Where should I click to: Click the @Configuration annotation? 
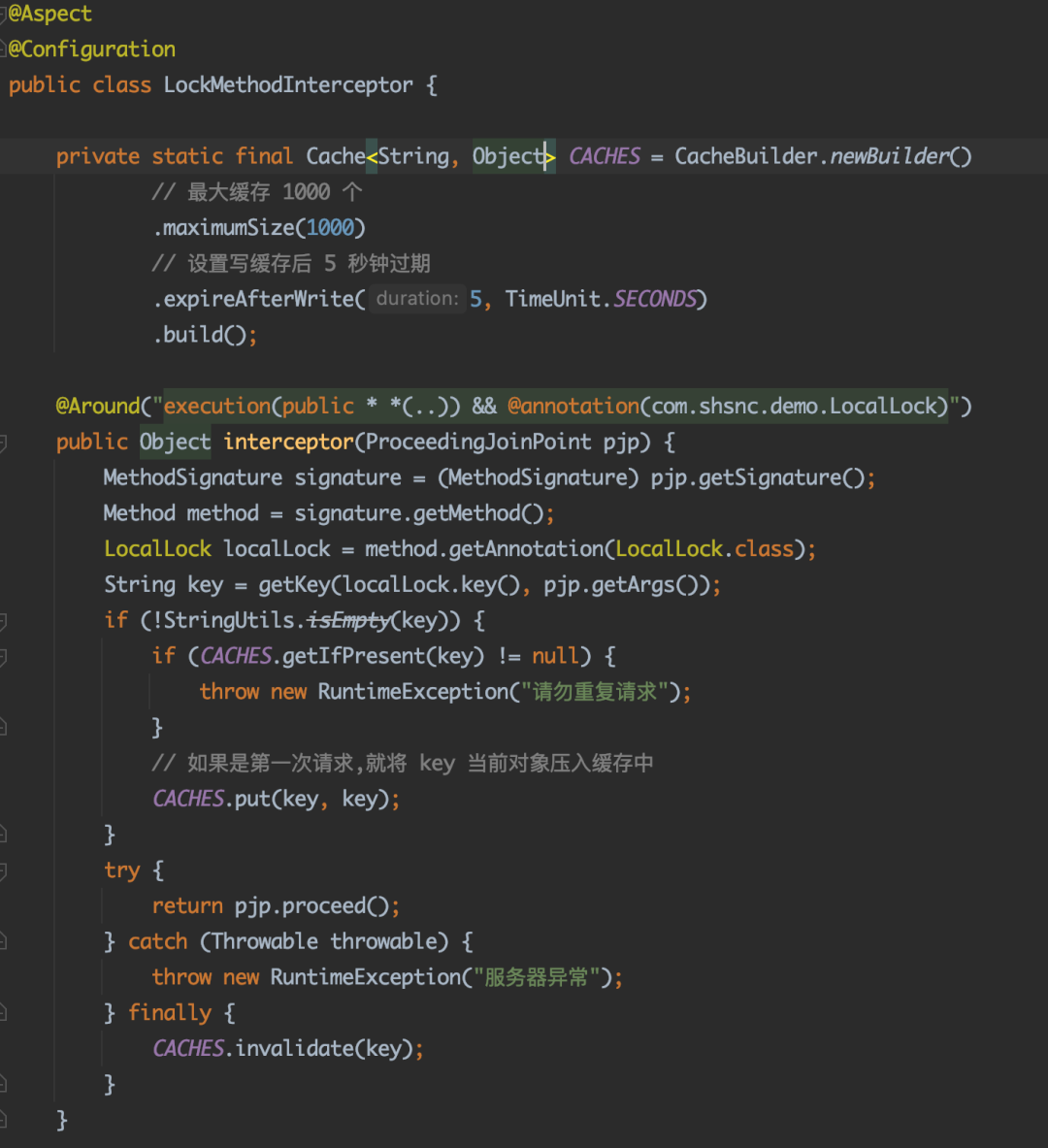91,49
